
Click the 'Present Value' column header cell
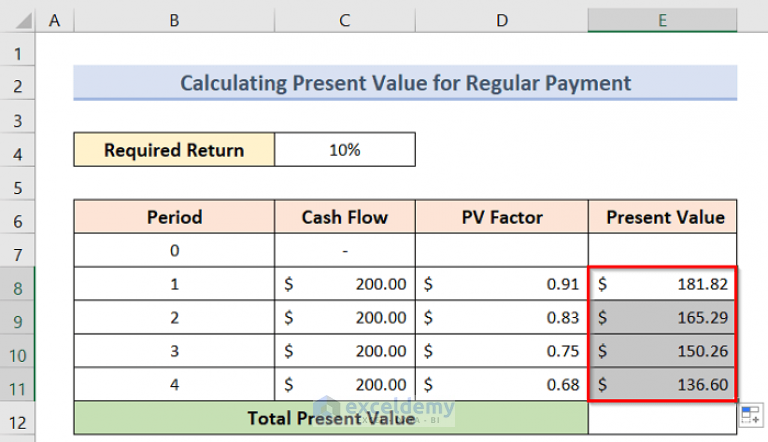662,217
